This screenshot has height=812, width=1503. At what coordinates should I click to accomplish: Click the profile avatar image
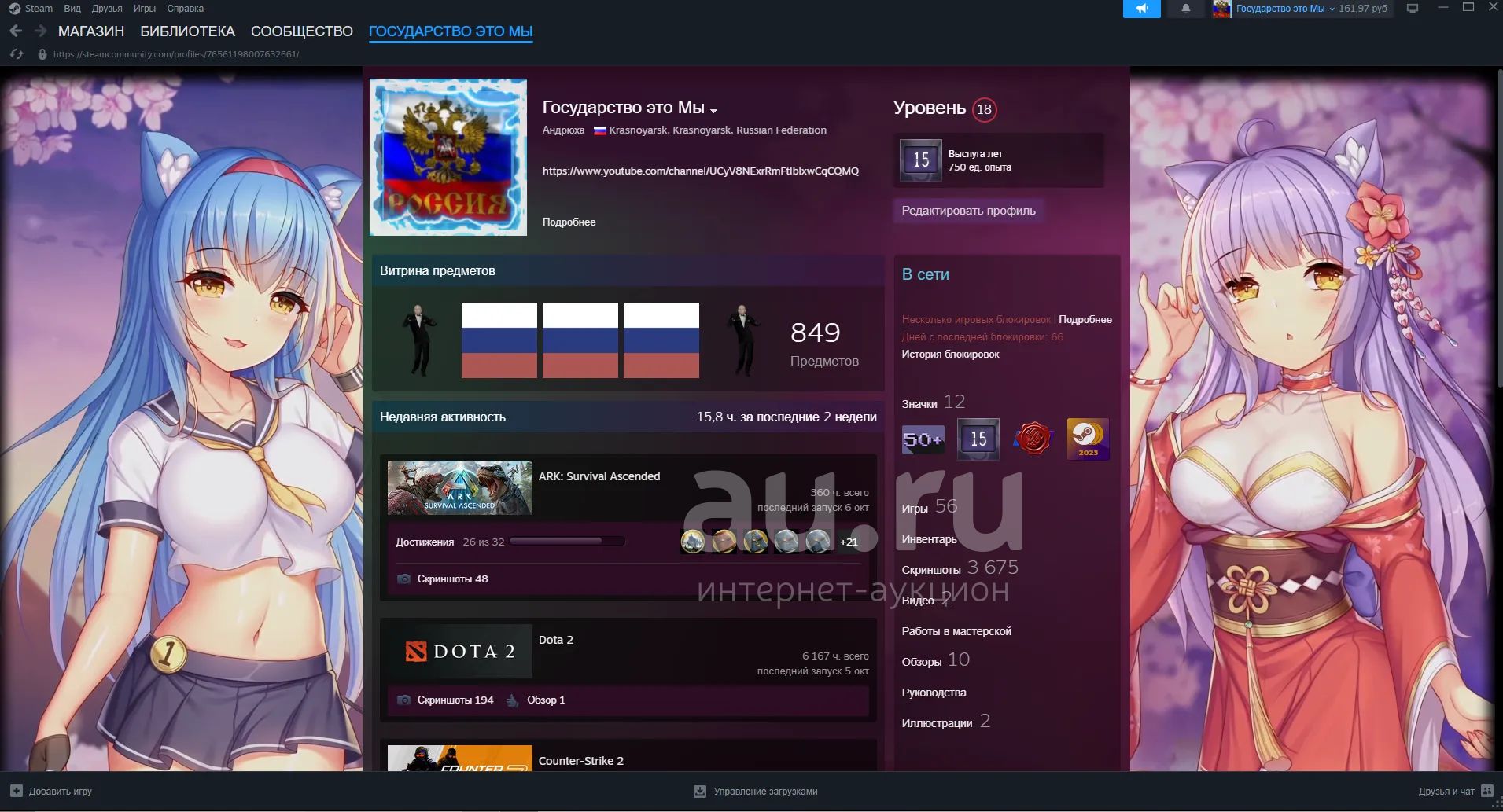click(x=448, y=157)
